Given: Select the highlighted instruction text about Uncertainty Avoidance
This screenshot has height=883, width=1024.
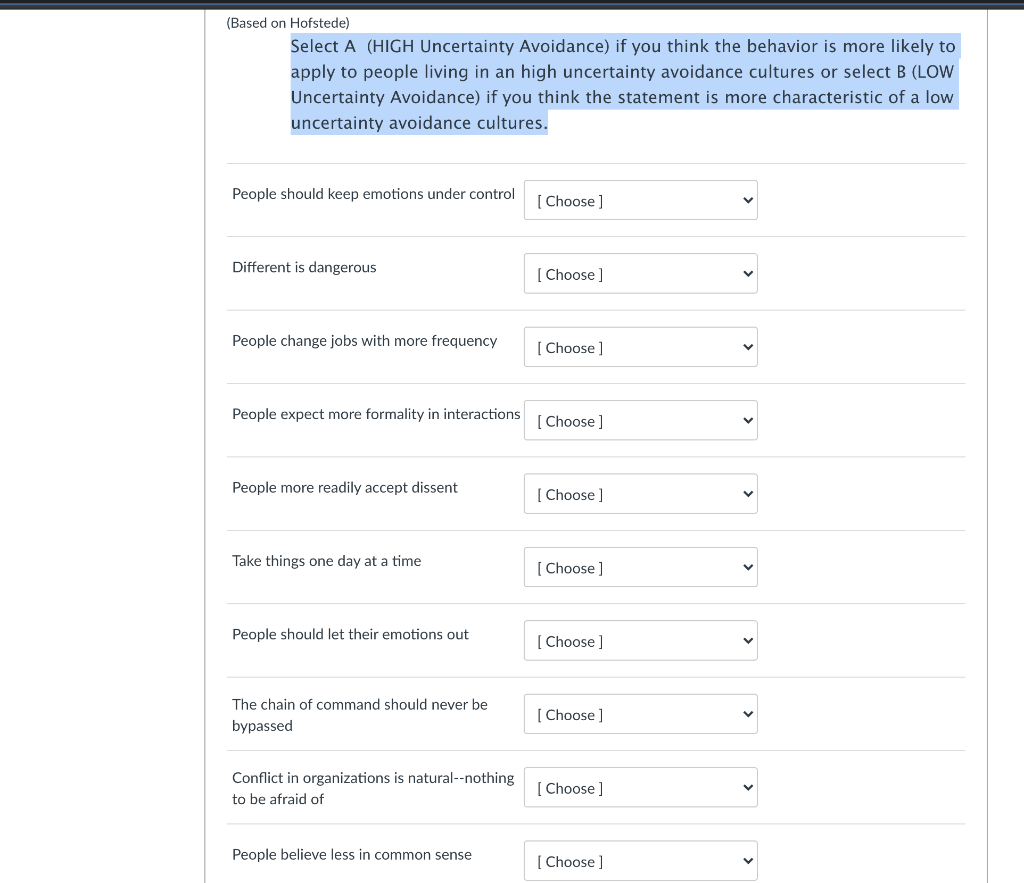Looking at the screenshot, I should 624,84.
